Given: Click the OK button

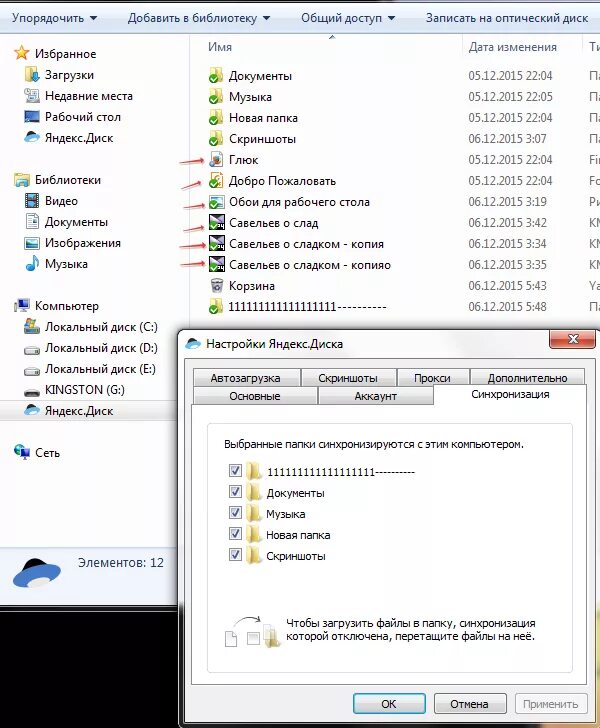Looking at the screenshot, I should pyautogui.click(x=389, y=704).
